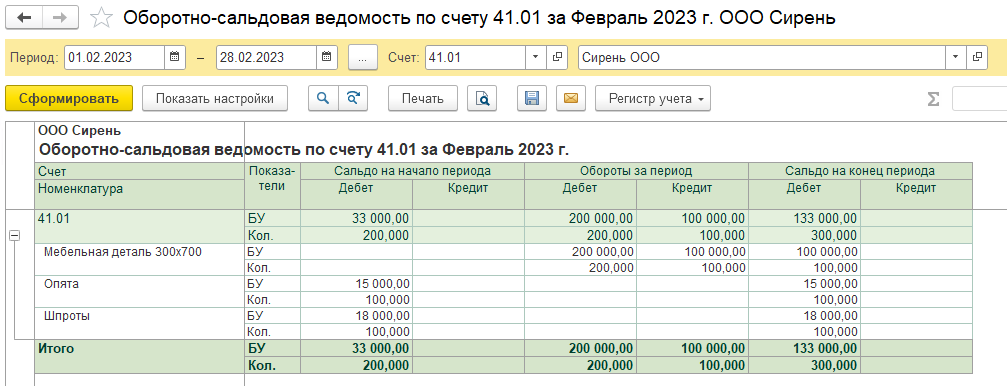Click the end date field 28.02.2023

[267, 57]
